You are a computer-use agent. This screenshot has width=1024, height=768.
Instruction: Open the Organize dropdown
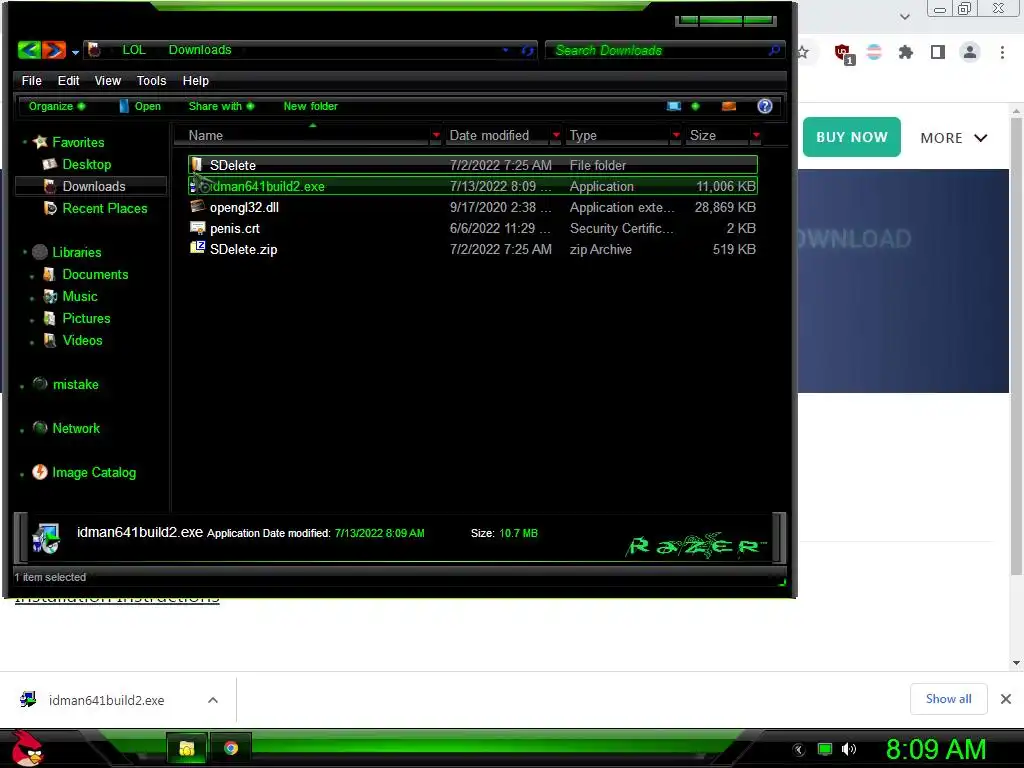tap(56, 106)
